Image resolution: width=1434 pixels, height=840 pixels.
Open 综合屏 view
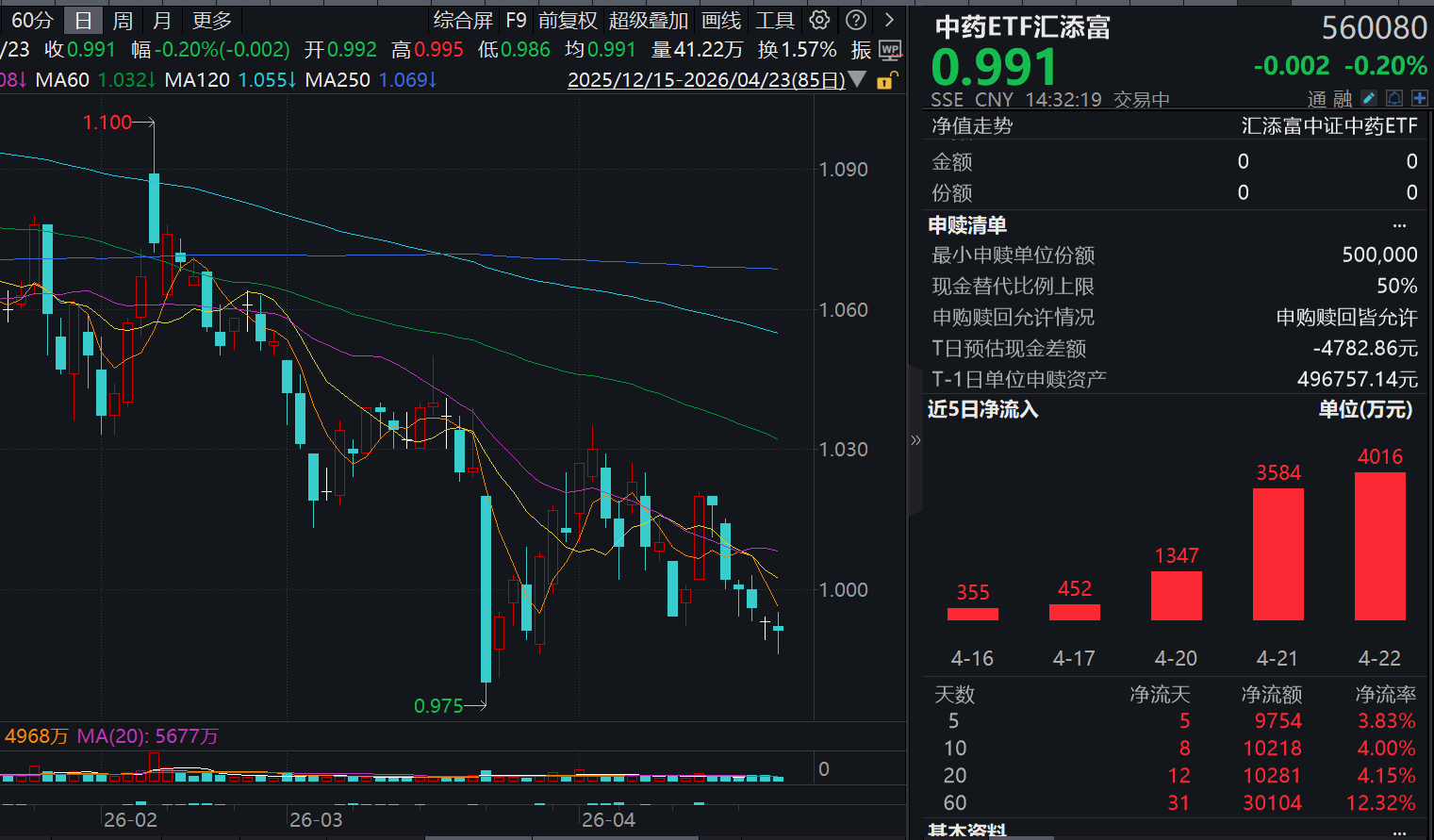click(463, 20)
